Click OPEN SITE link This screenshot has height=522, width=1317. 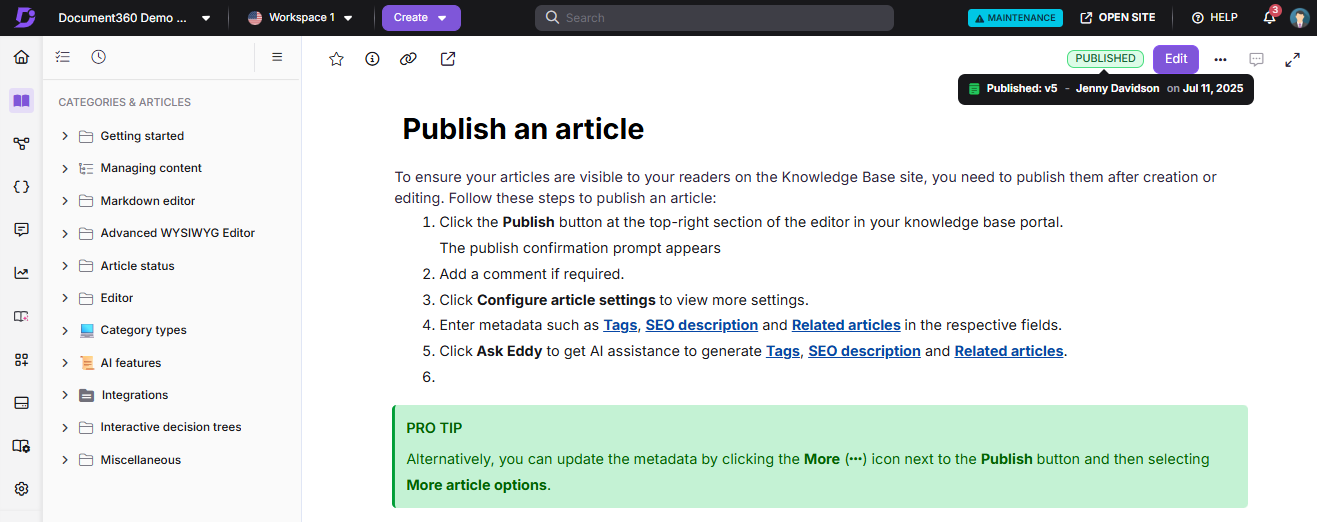tap(1118, 18)
